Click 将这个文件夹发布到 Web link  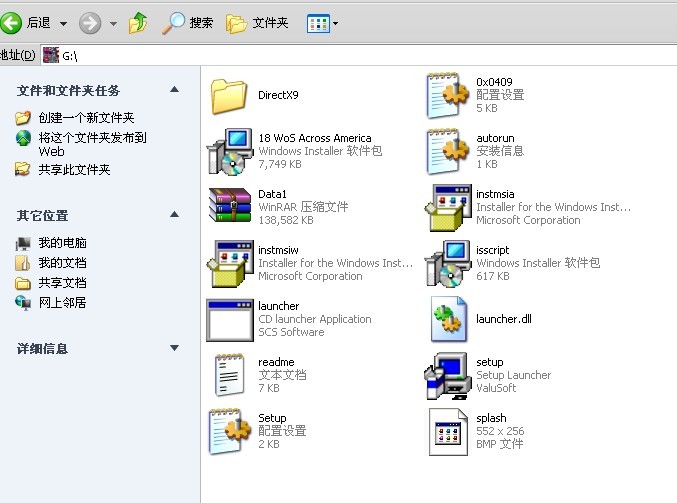pyautogui.click(x=92, y=144)
